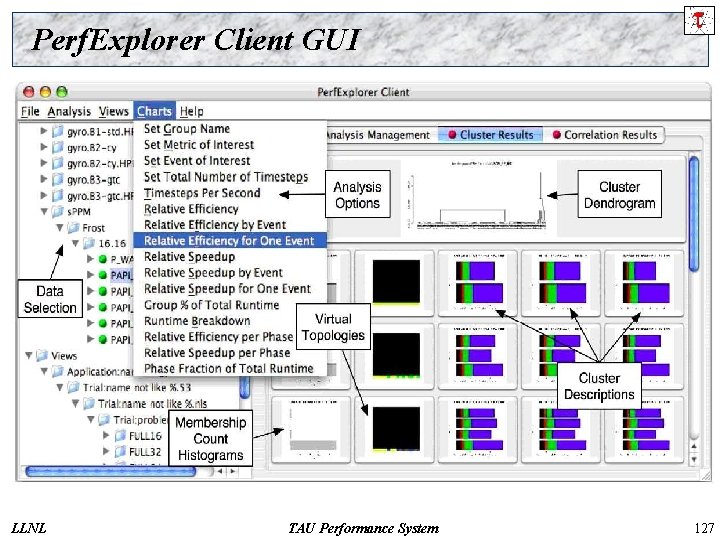Click the yellow minimize window button
Screen dimensions: 720x540
(45, 92)
